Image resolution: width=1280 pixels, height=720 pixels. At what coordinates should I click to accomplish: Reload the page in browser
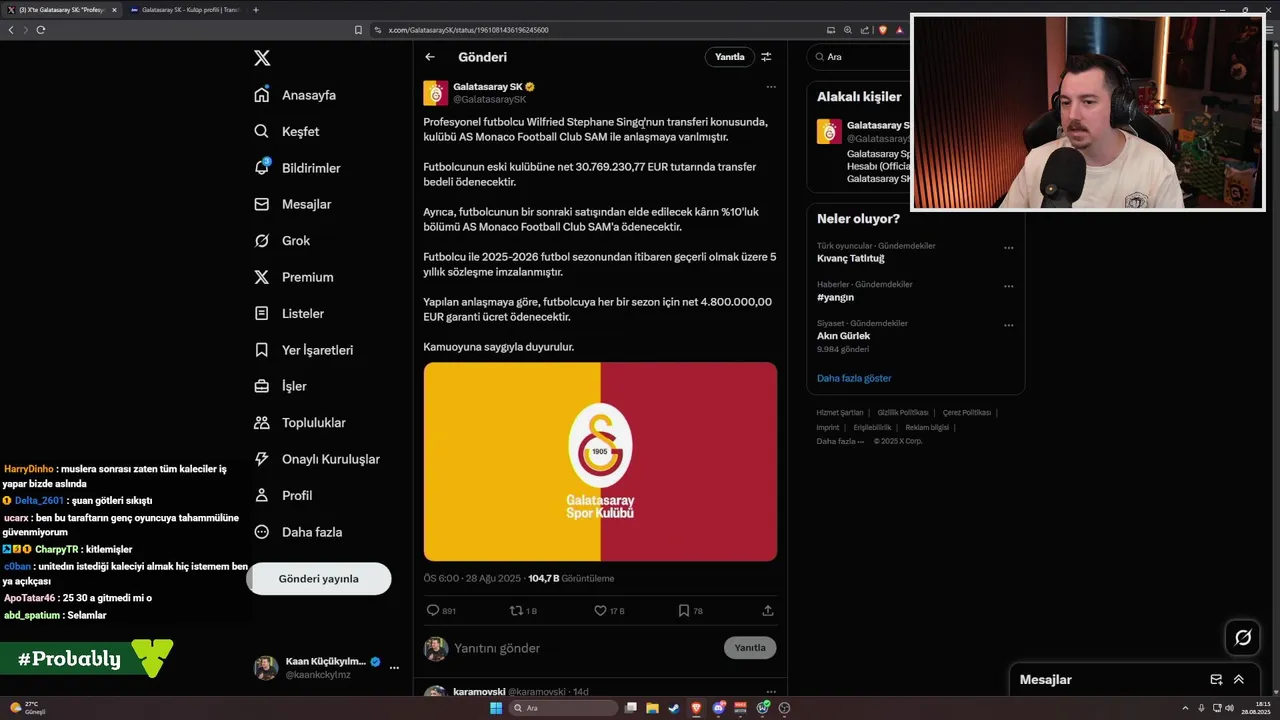click(x=41, y=30)
